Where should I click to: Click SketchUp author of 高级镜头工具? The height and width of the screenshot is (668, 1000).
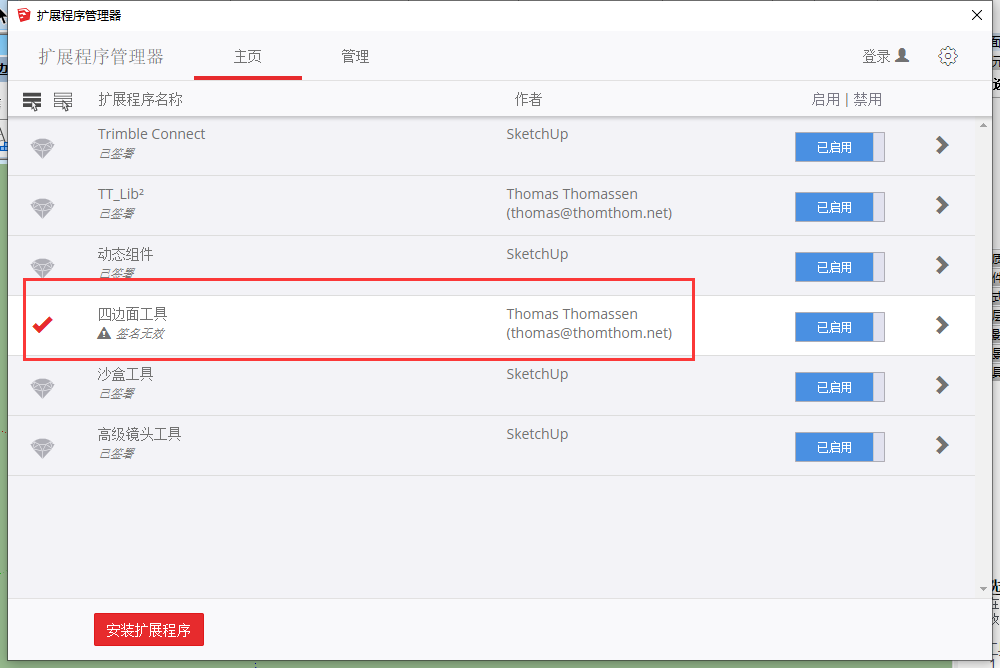coord(537,434)
